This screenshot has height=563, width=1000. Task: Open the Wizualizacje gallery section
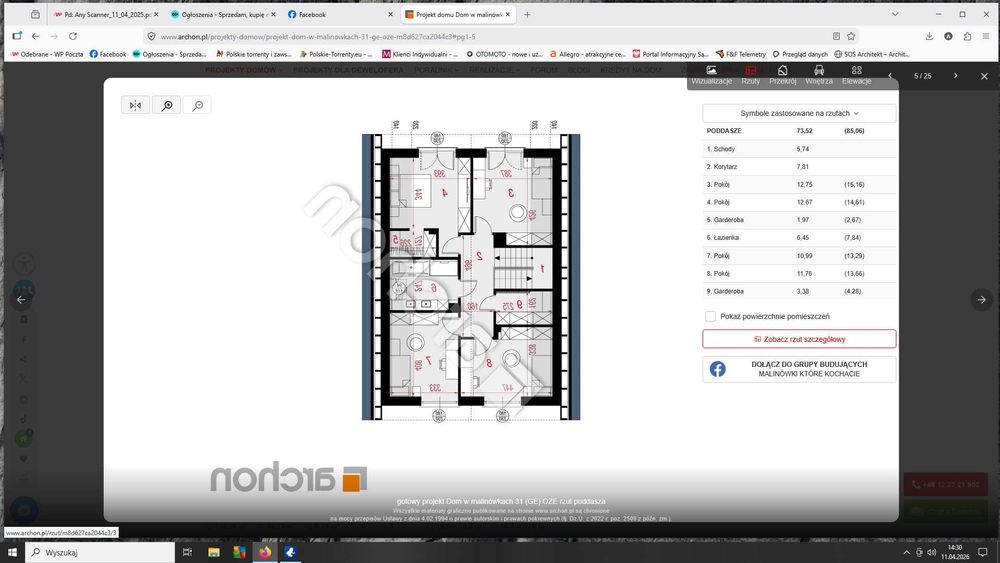(712, 75)
